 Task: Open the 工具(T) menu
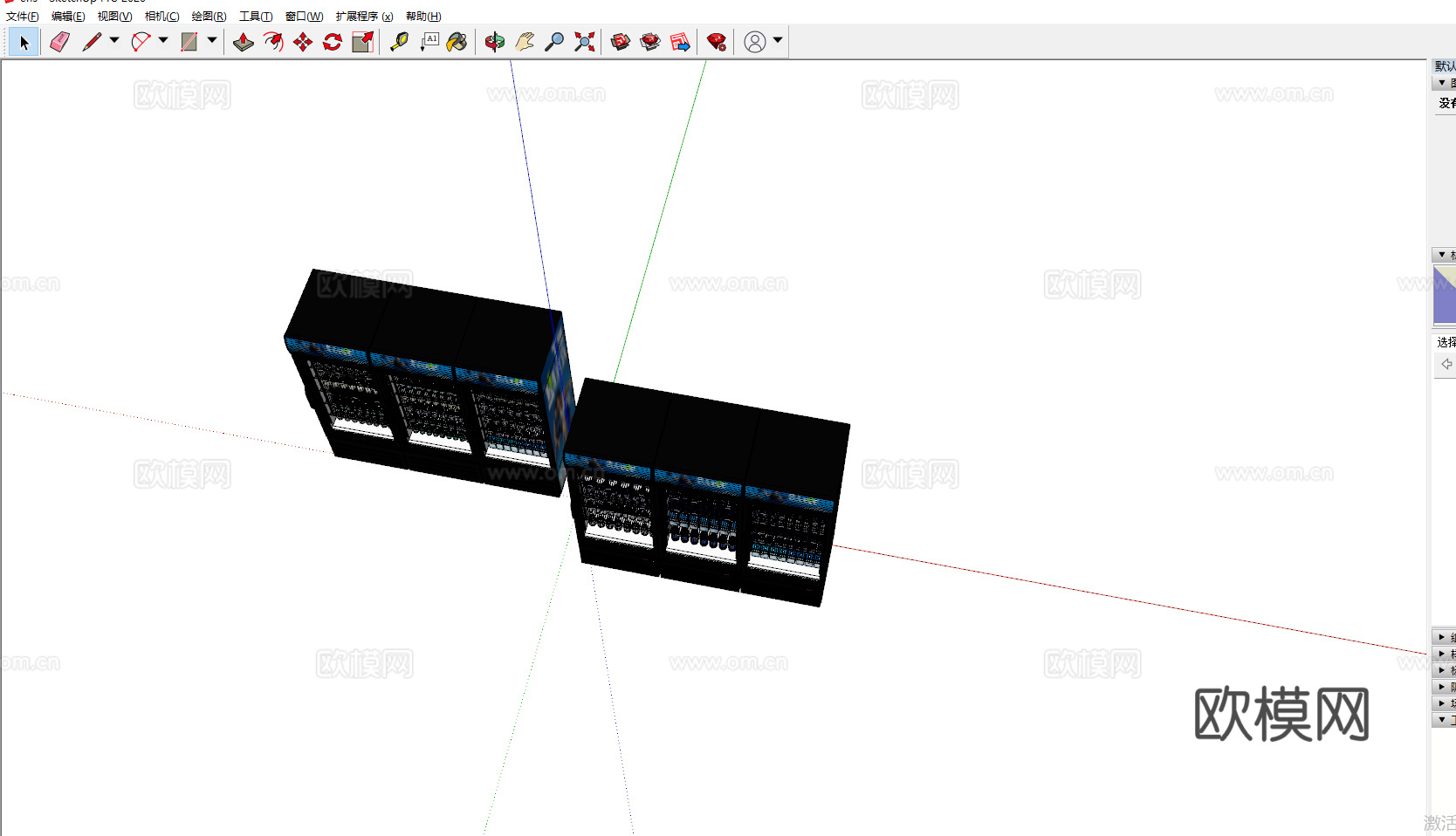pos(256,17)
